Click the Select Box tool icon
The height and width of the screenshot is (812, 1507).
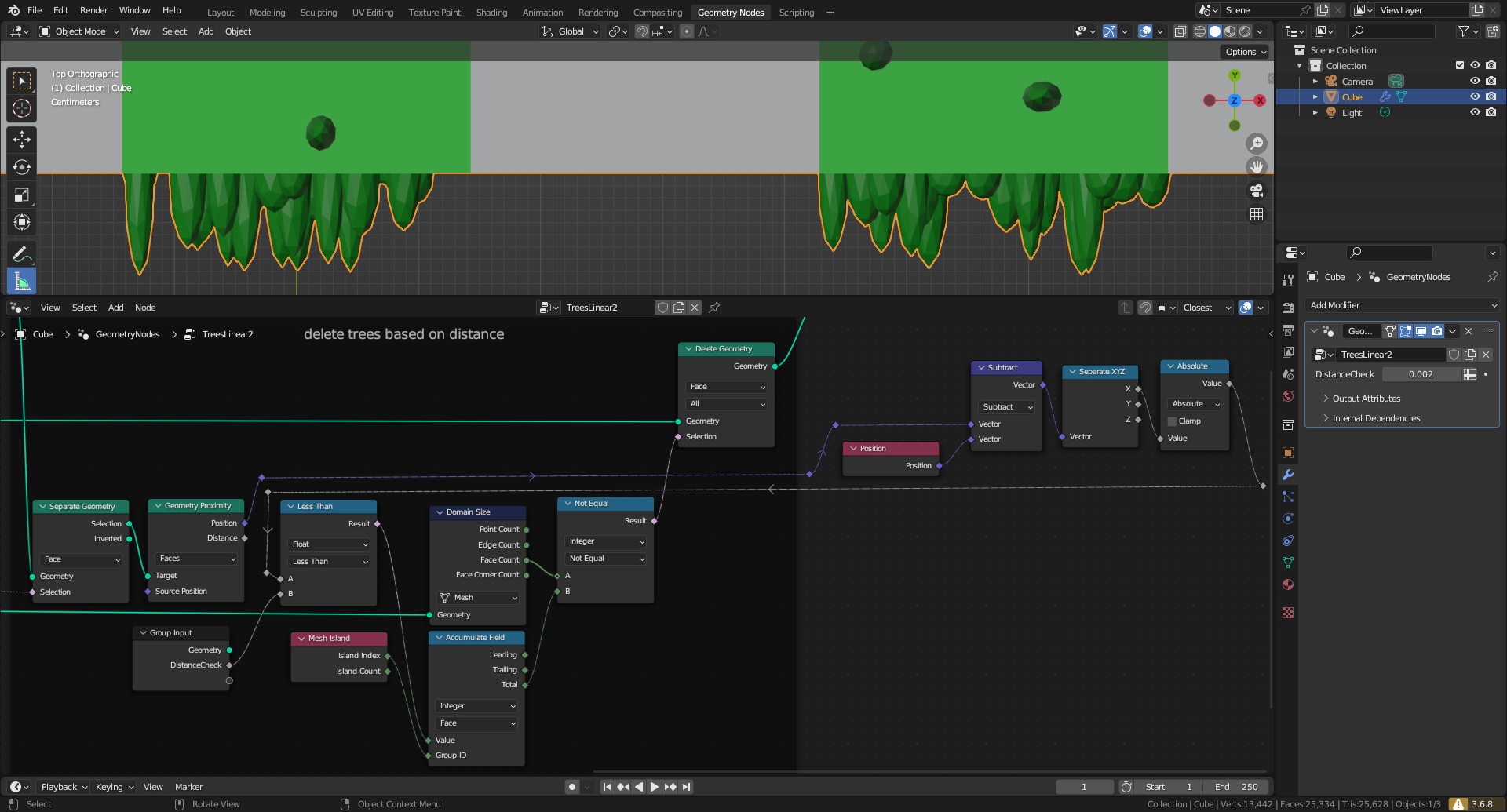coord(22,81)
